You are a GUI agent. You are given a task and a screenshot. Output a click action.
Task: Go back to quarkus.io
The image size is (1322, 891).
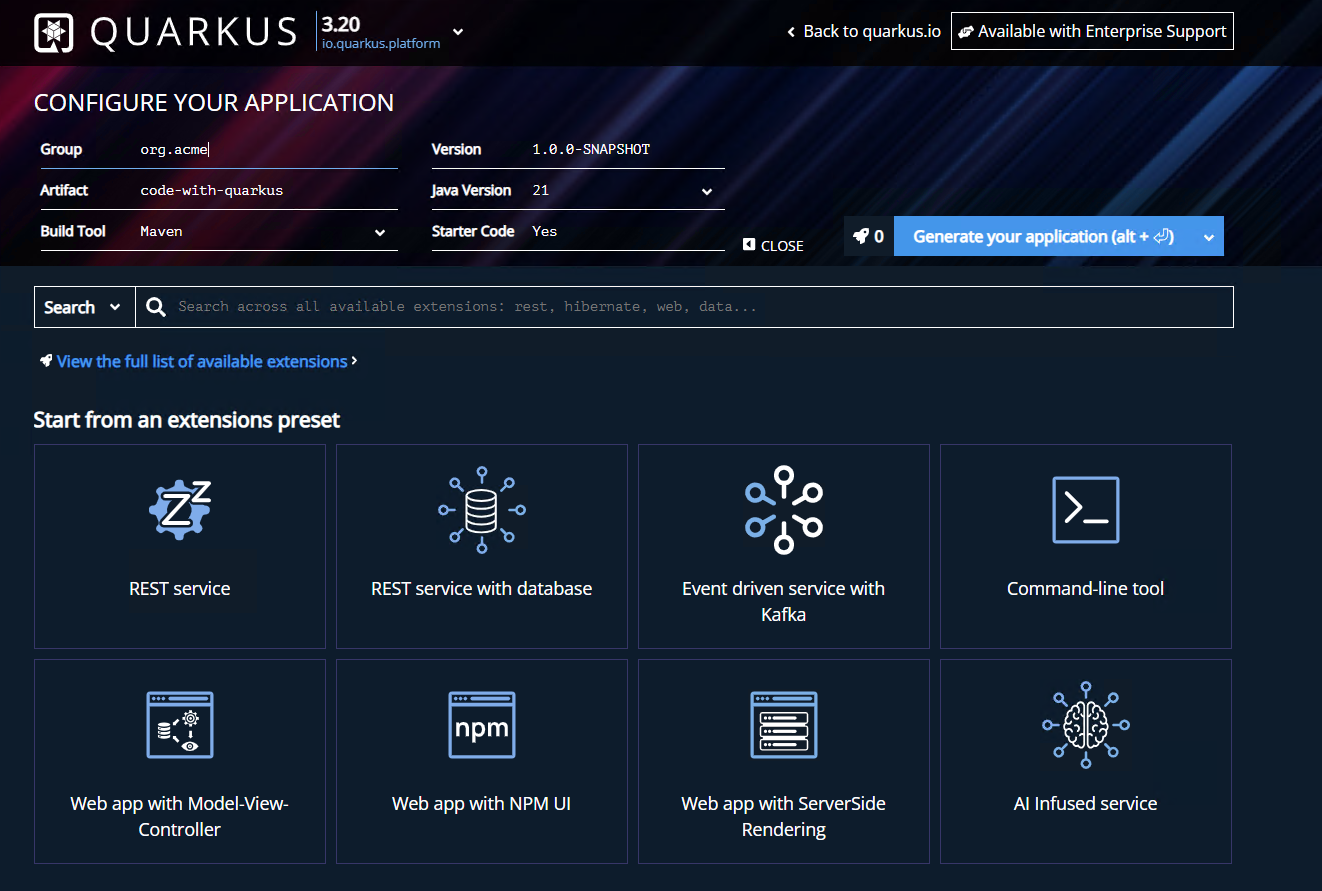click(864, 31)
